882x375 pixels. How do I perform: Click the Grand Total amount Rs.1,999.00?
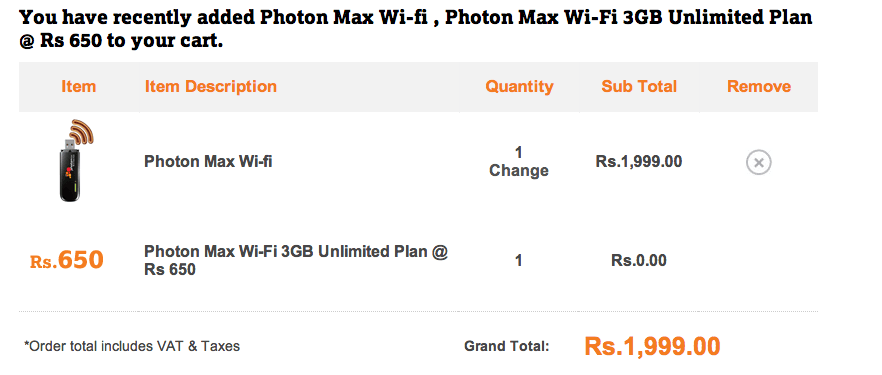coord(652,346)
